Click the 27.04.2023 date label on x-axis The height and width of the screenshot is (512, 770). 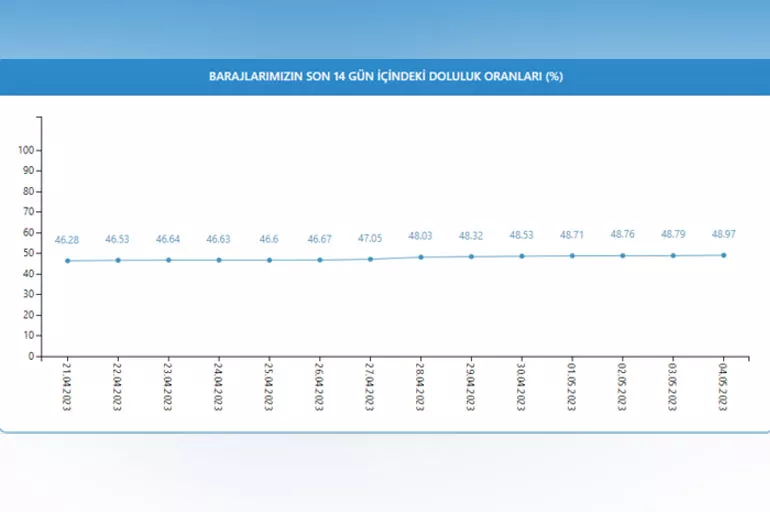pos(371,385)
